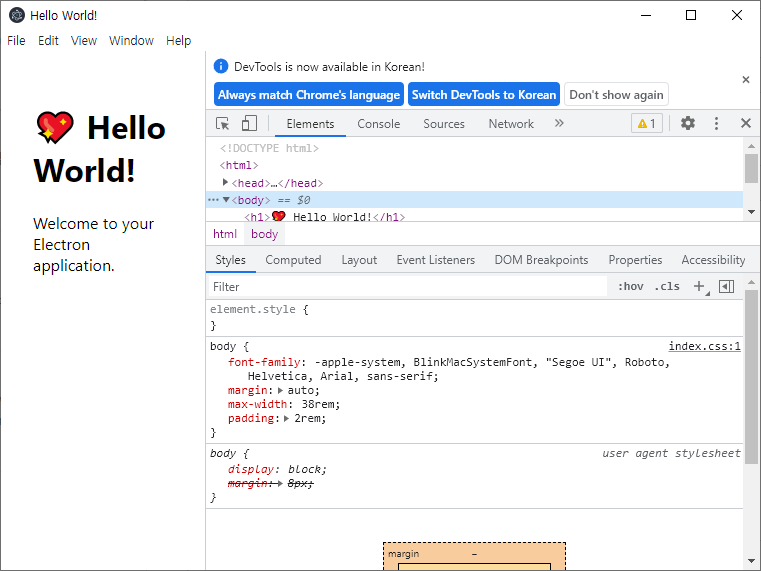Click the styles pane scrollbar thumb

click(751, 377)
